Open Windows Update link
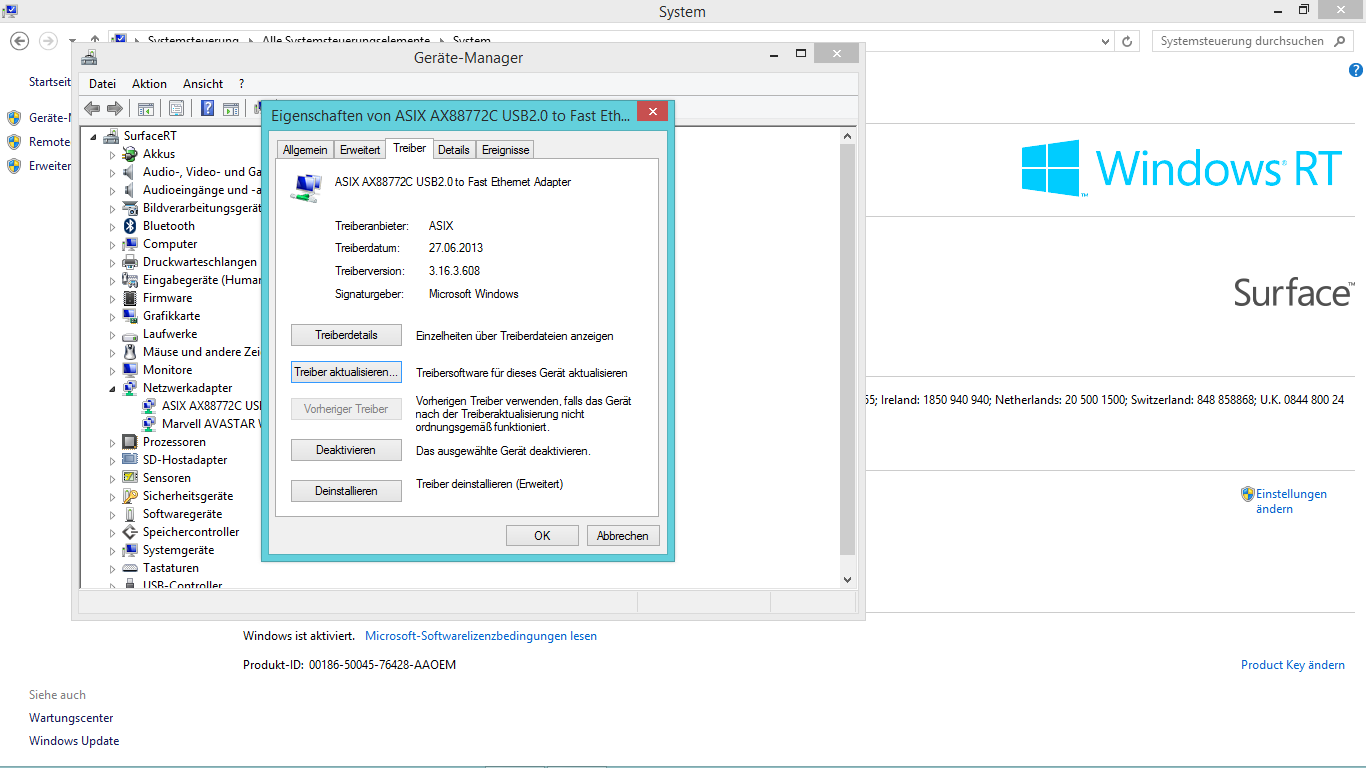This screenshot has width=1366, height=768. (74, 741)
